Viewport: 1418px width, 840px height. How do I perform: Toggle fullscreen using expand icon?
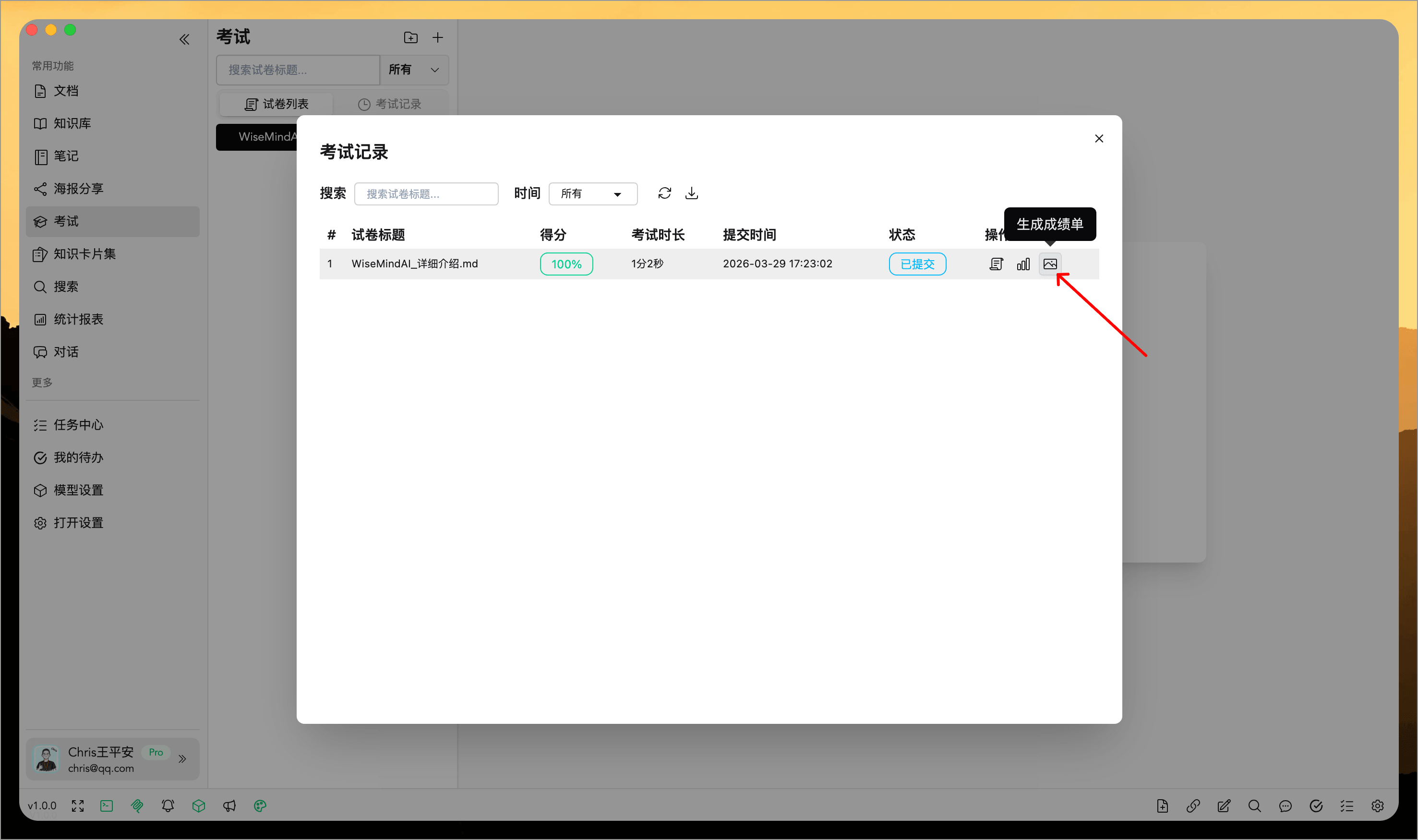coord(78,805)
